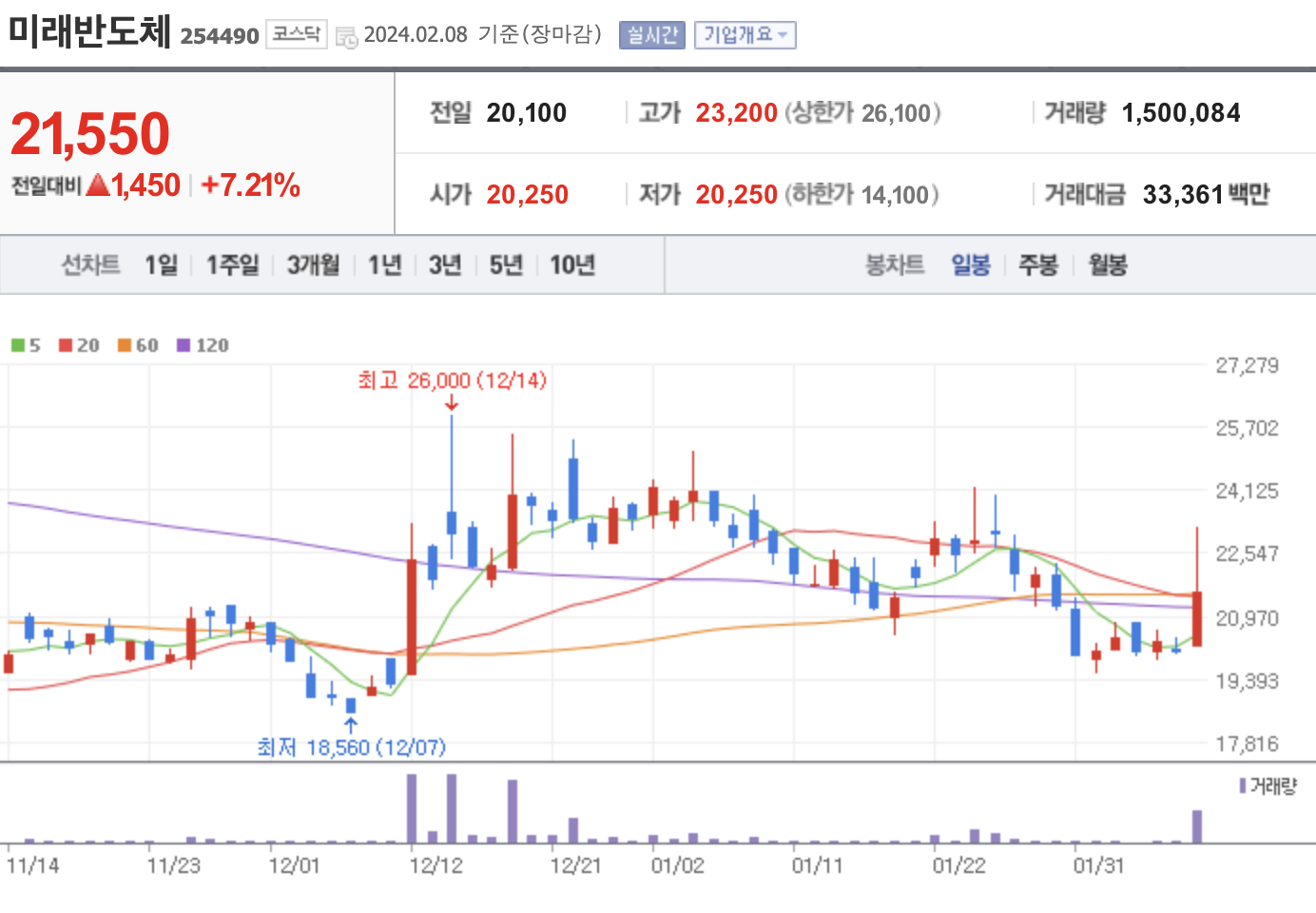The height and width of the screenshot is (913, 1316).
Task: Select the 10년 line chart tab
Action: click(x=572, y=264)
